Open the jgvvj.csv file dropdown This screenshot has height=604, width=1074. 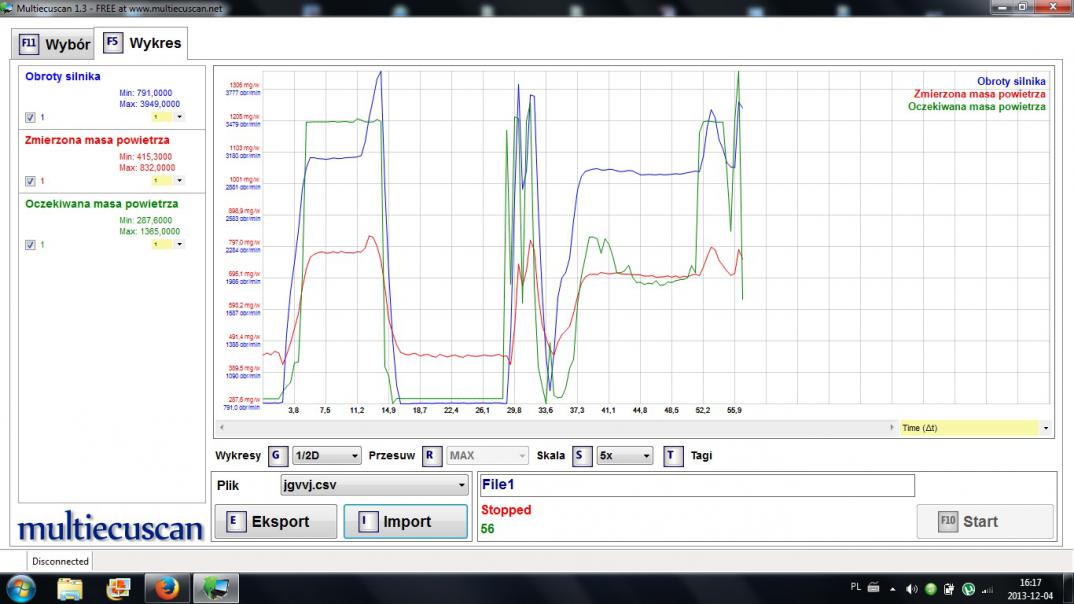374,485
